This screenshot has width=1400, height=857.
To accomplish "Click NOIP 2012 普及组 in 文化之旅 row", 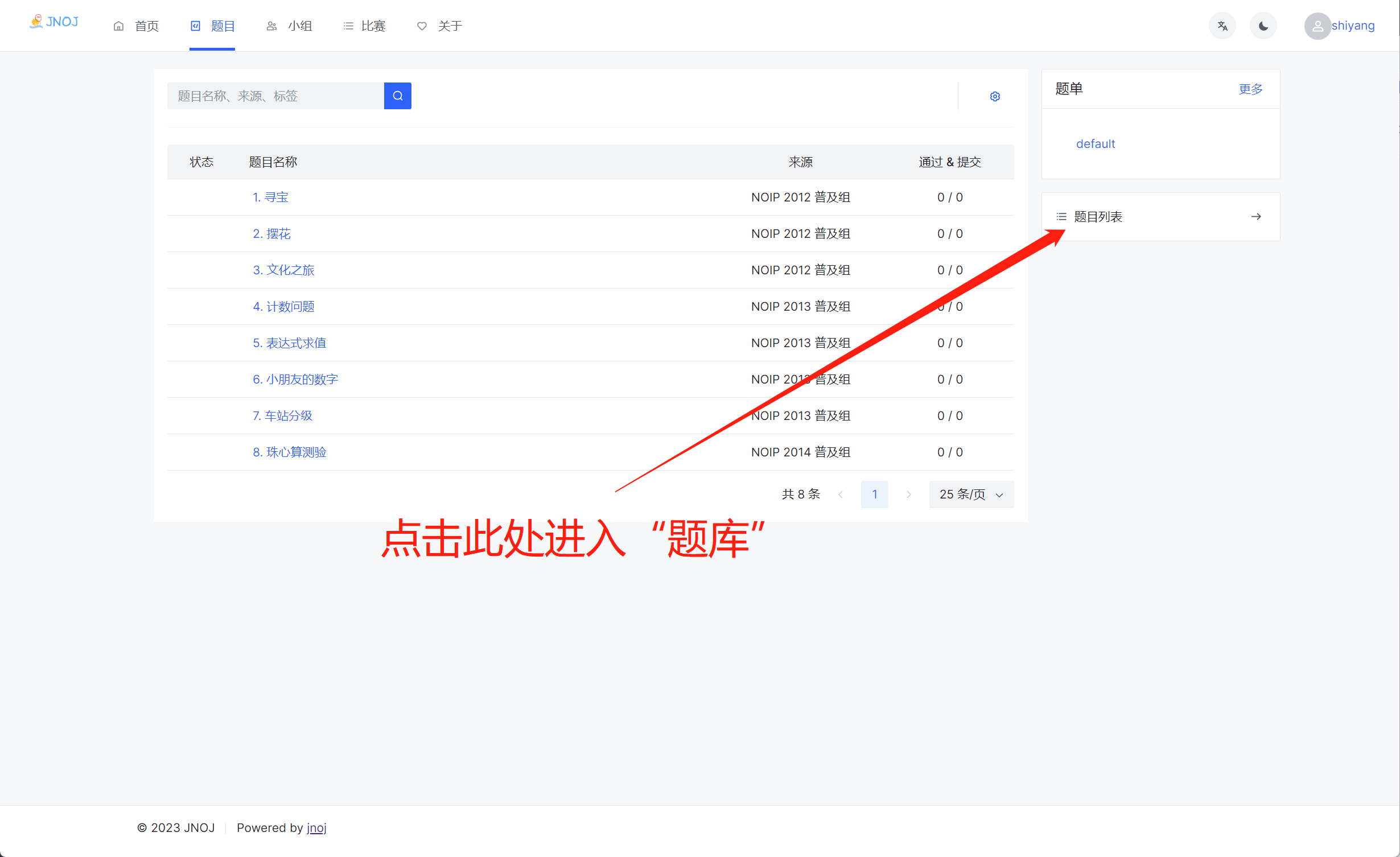I will coord(801,270).
